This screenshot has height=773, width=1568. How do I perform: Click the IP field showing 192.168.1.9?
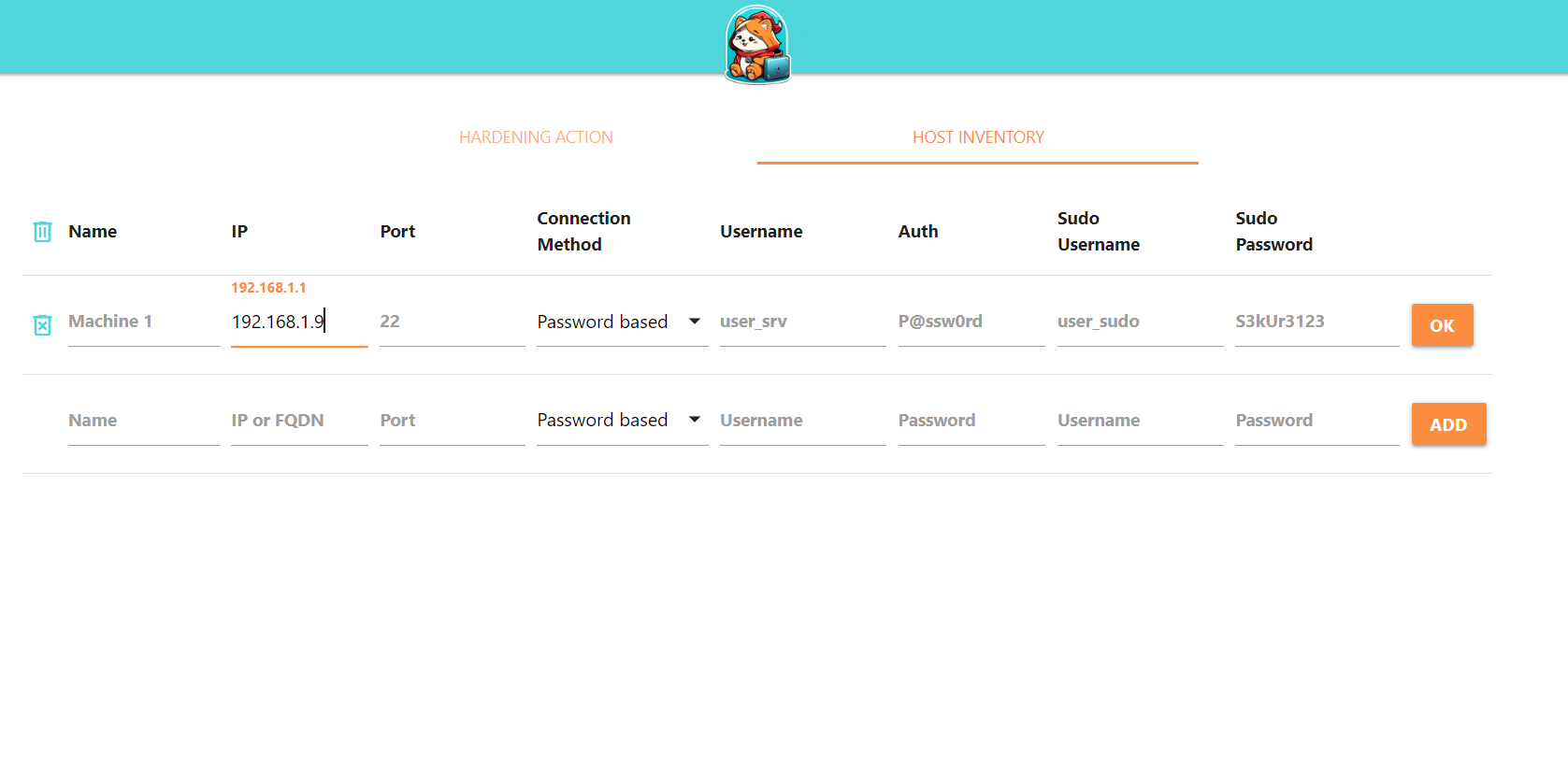(299, 322)
